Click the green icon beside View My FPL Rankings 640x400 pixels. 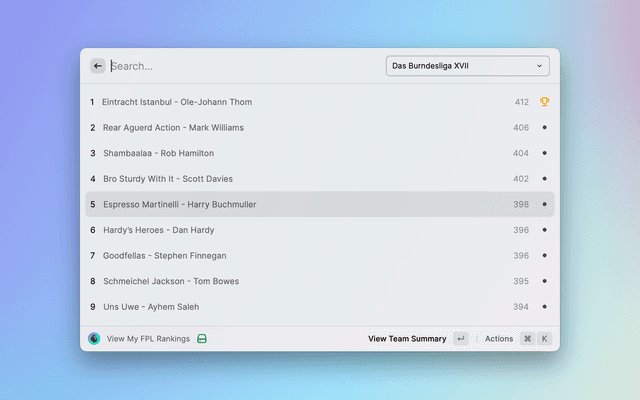202,339
